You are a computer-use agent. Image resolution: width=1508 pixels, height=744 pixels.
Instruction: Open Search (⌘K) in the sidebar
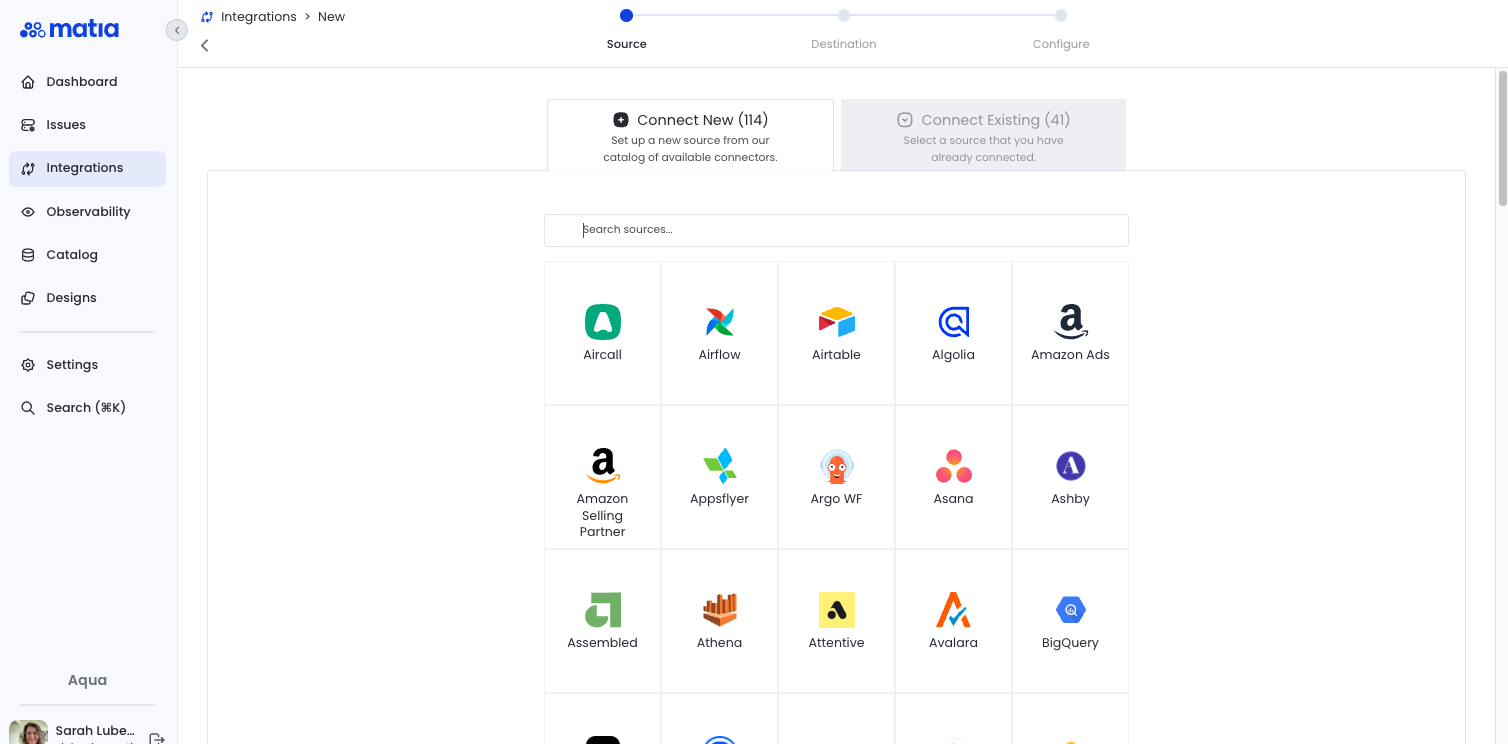[x=87, y=408]
